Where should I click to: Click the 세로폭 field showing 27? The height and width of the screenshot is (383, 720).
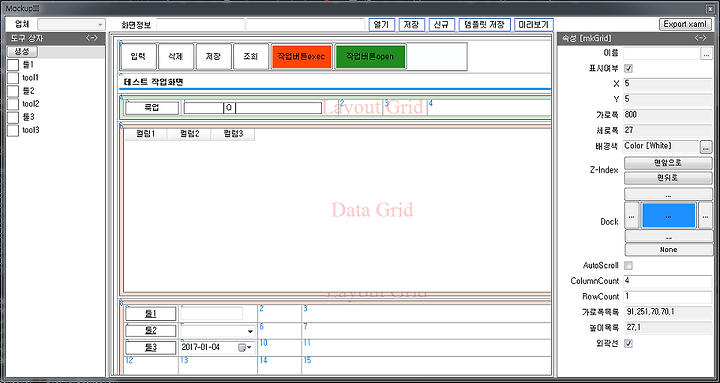point(668,130)
